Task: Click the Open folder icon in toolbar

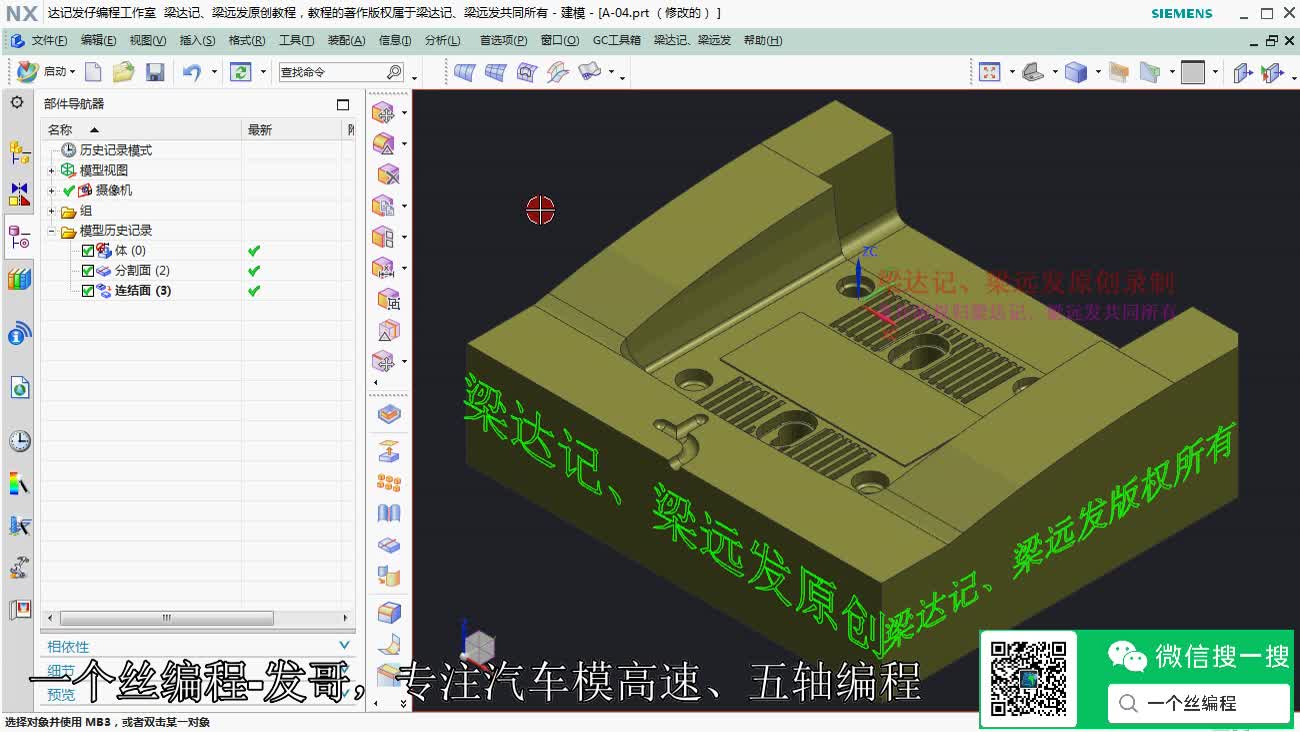Action: coord(124,72)
